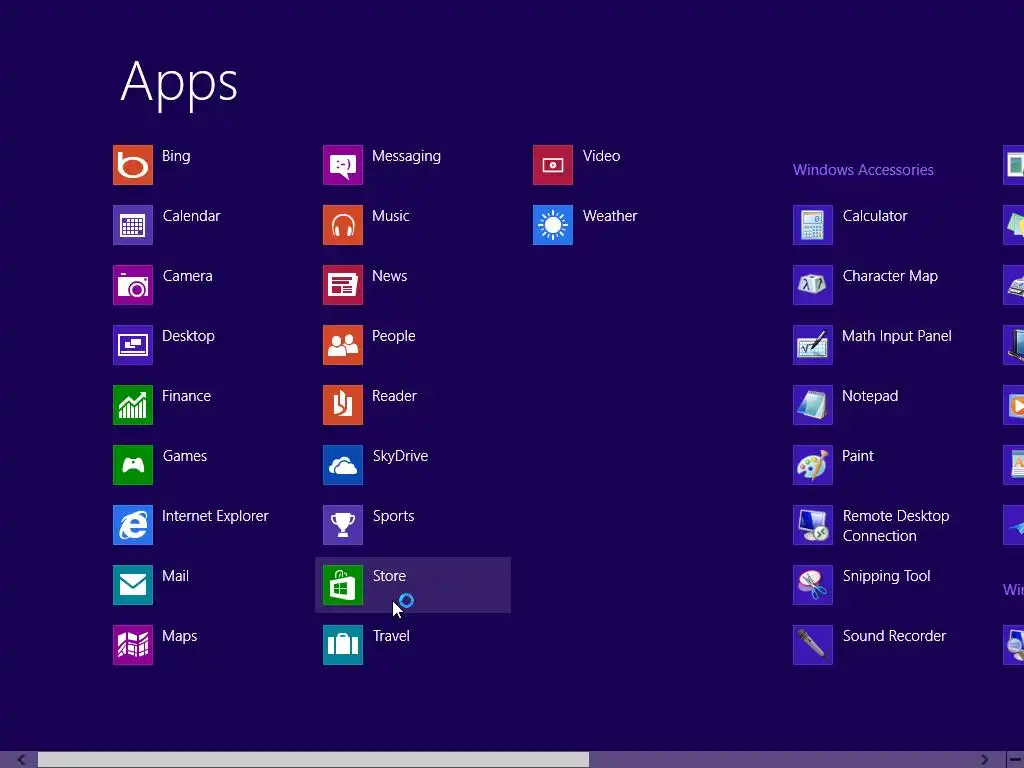Click the "Camera" label text
The image size is (1024, 768).
(187, 276)
